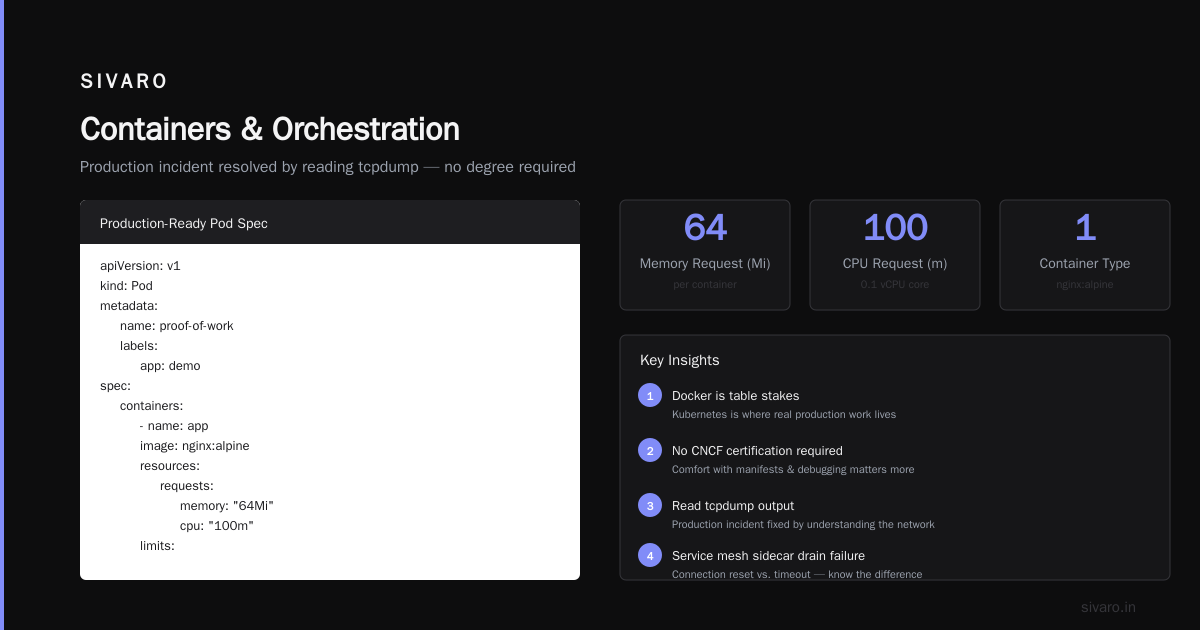Click the 64 memory value
Image resolution: width=1200 pixels, height=630 pixels.
click(705, 228)
